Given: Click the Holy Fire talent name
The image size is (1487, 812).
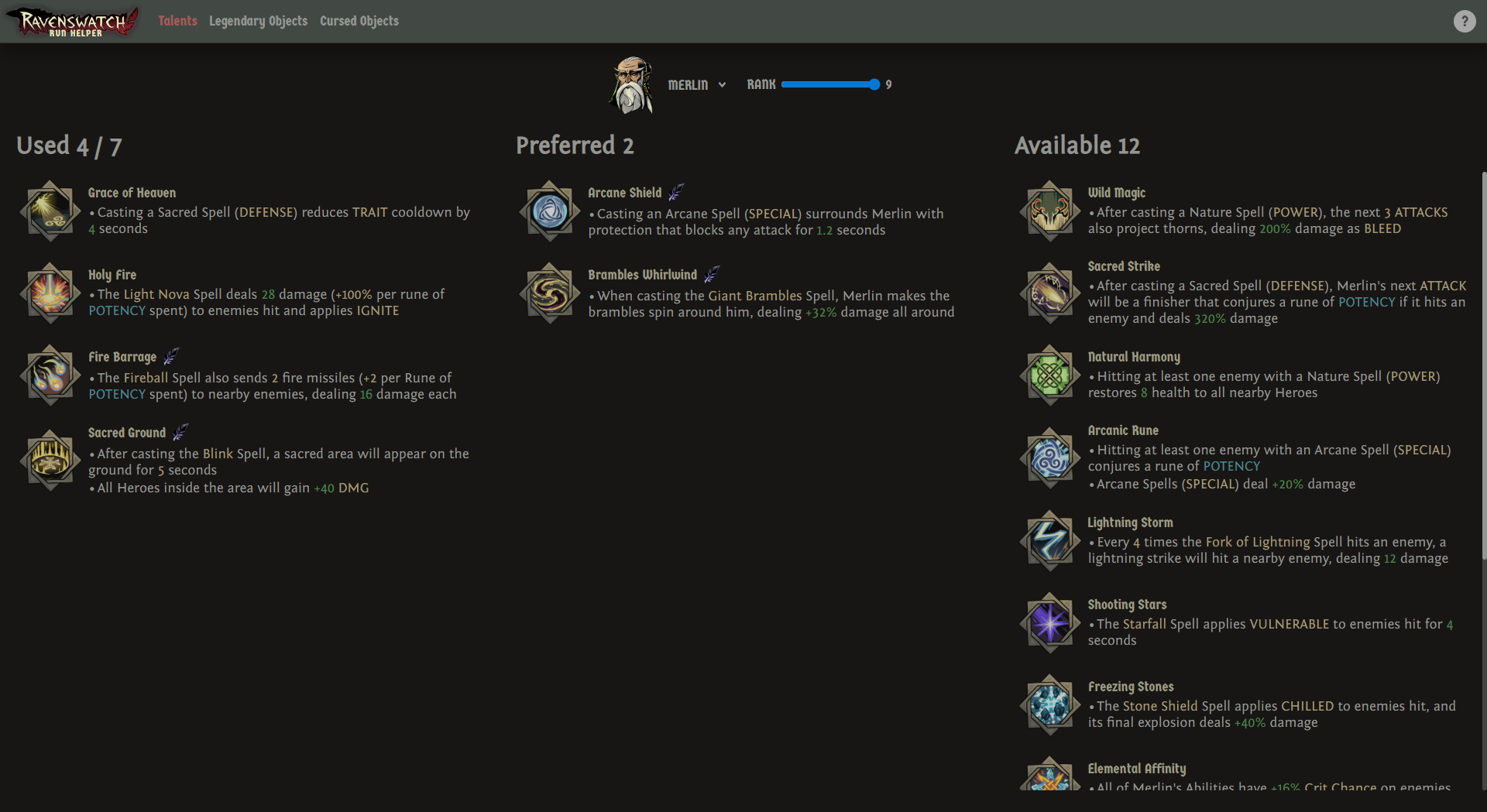Looking at the screenshot, I should pyautogui.click(x=112, y=275).
